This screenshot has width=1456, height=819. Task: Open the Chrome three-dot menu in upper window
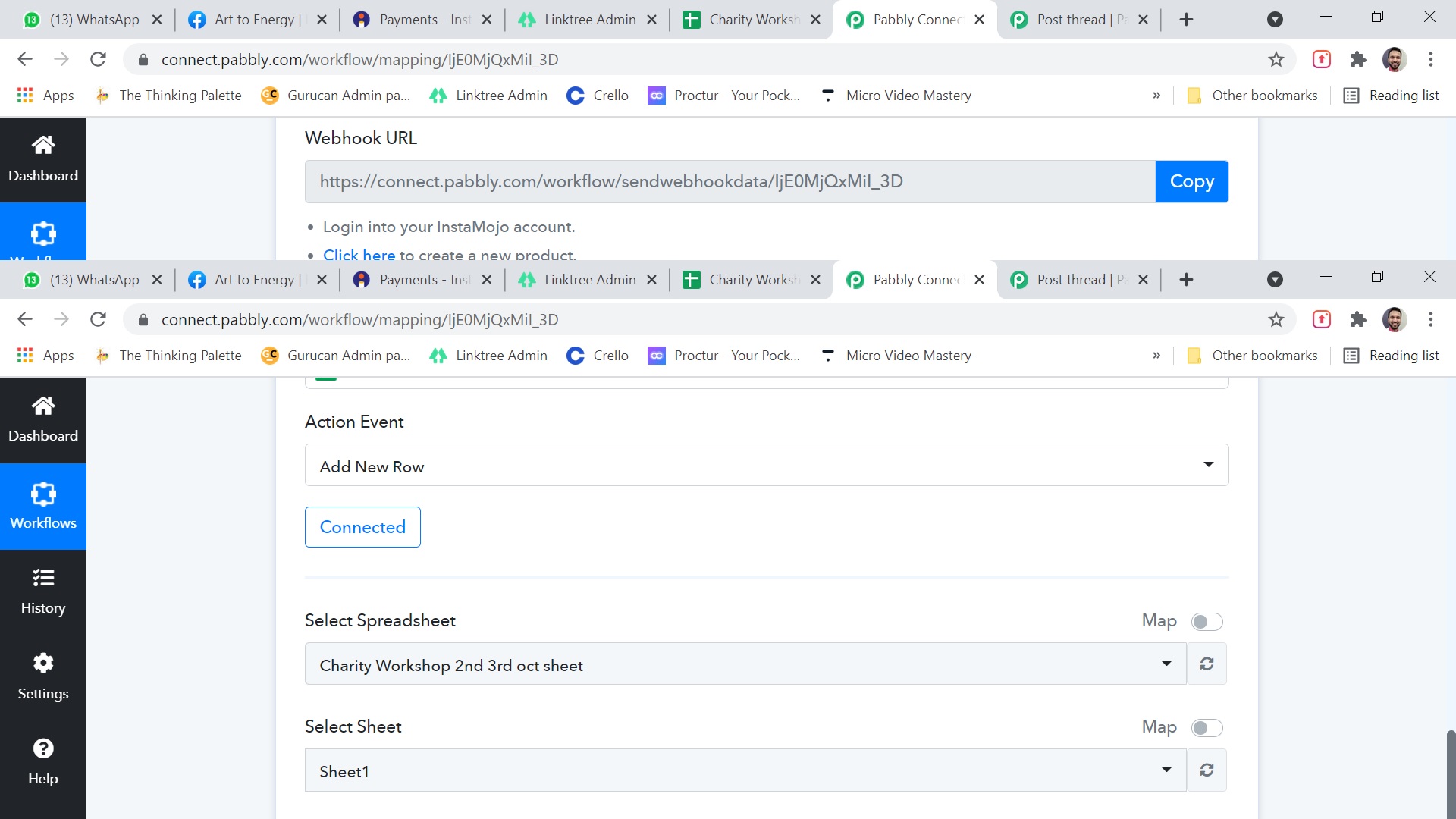point(1431,59)
